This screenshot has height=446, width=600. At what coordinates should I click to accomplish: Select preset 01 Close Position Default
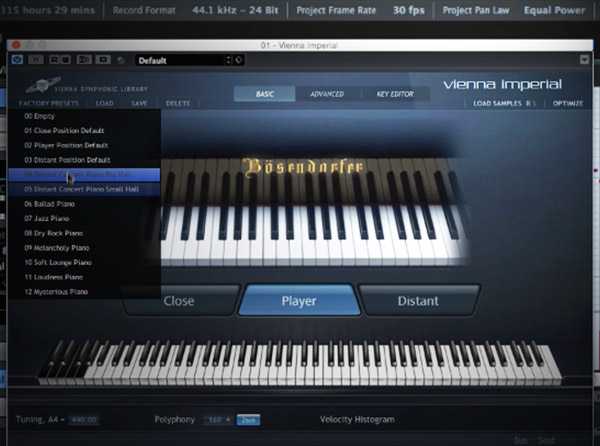[x=84, y=130]
